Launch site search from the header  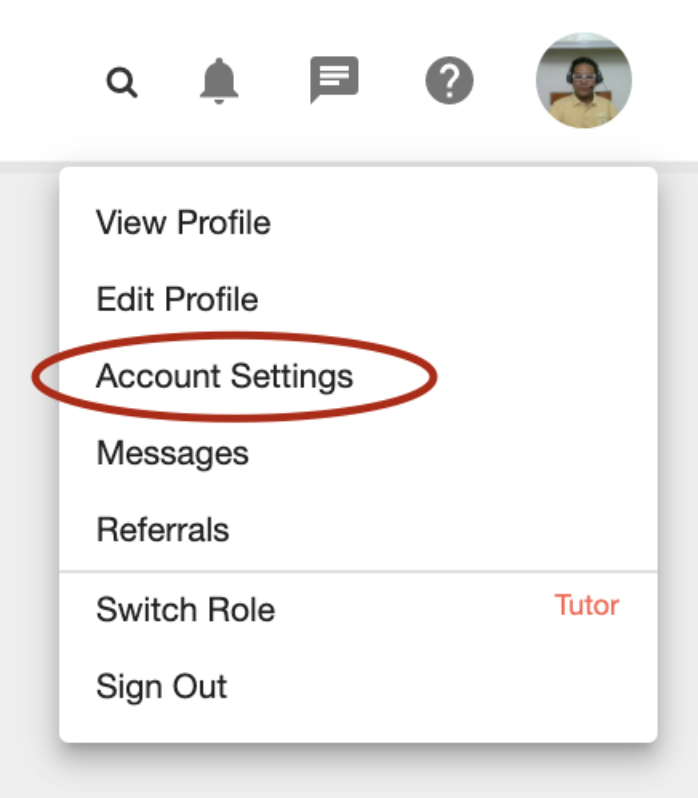122,82
